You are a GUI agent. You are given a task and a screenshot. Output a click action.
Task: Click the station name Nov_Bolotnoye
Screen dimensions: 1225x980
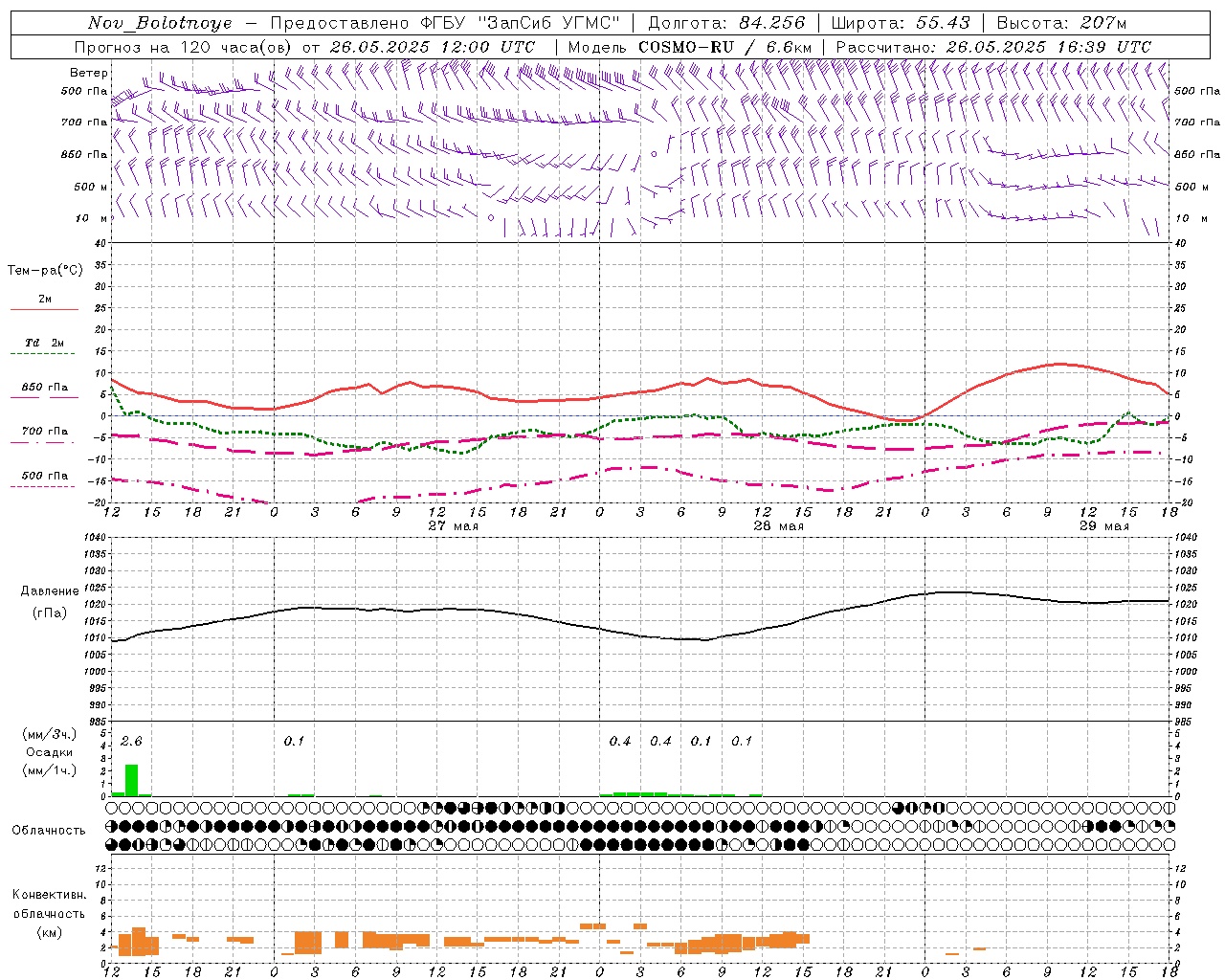pyautogui.click(x=160, y=23)
